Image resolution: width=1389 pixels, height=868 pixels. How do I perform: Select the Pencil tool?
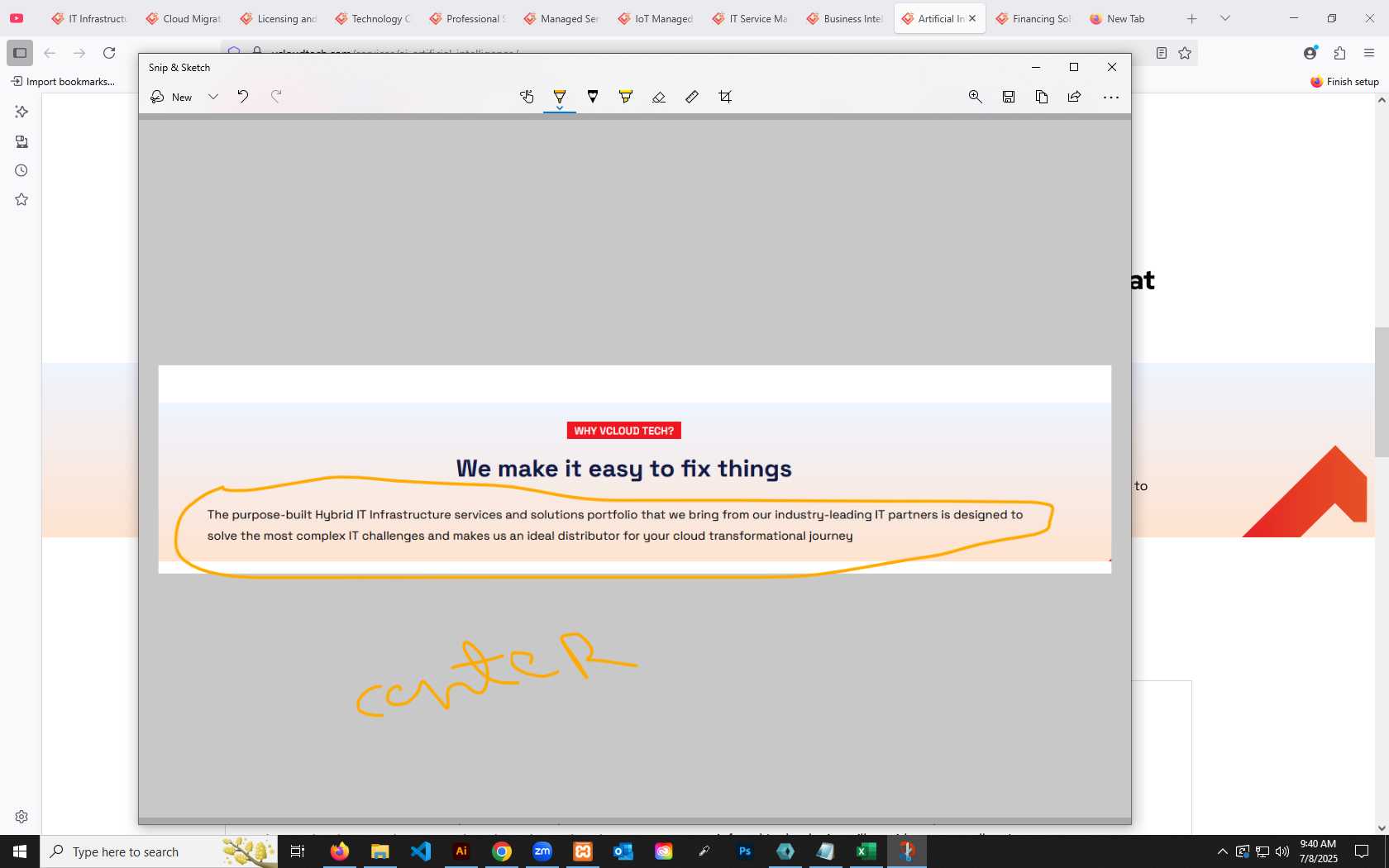click(x=593, y=97)
